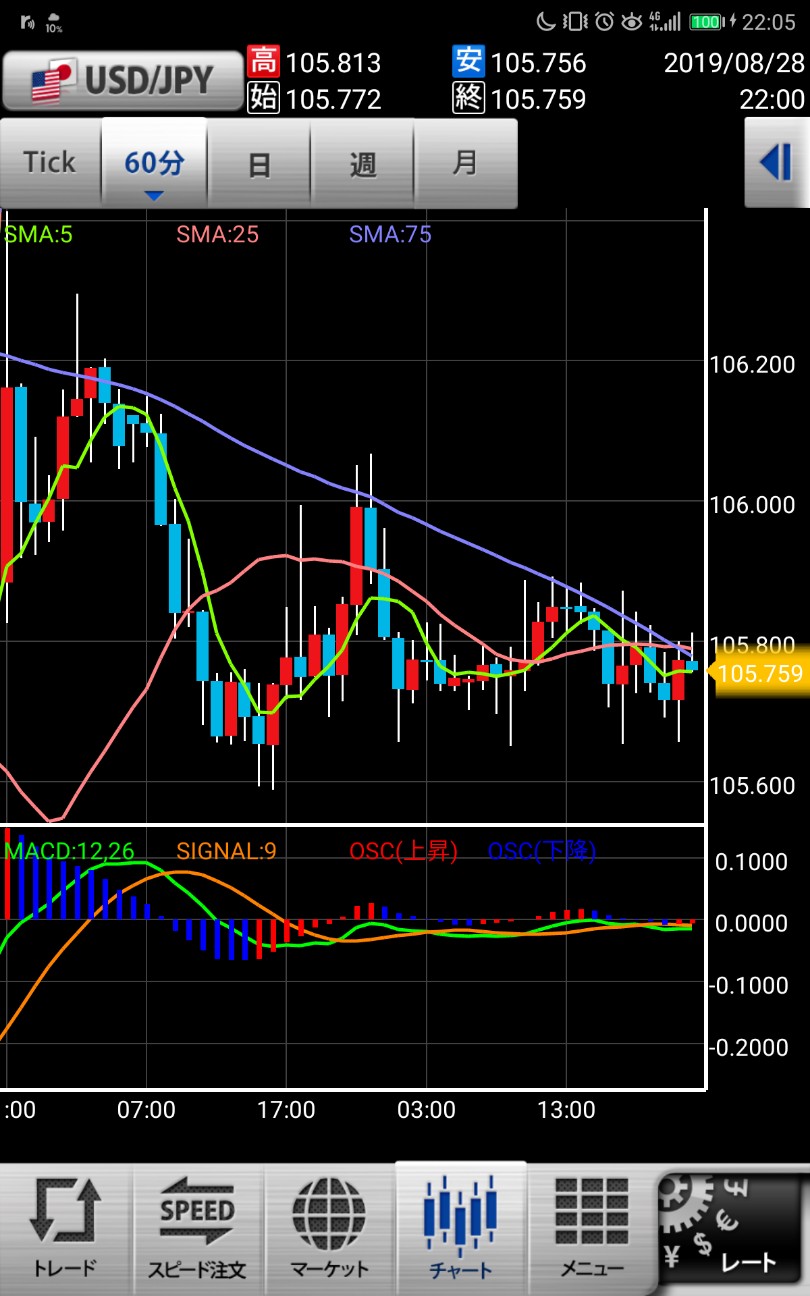Screen dimensions: 810x1296
Task: Tap the 106.200 price axis label
Action: (752, 365)
